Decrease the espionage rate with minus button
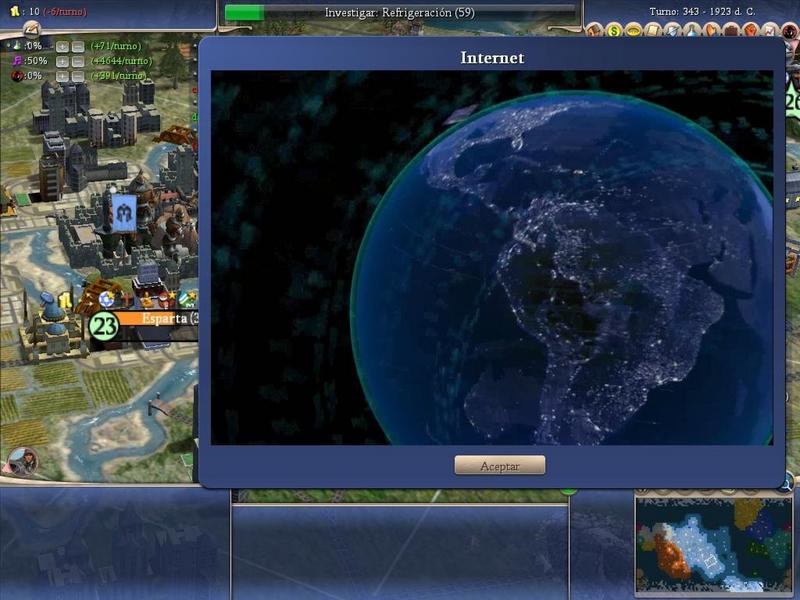The height and width of the screenshot is (600, 800). coord(78,76)
